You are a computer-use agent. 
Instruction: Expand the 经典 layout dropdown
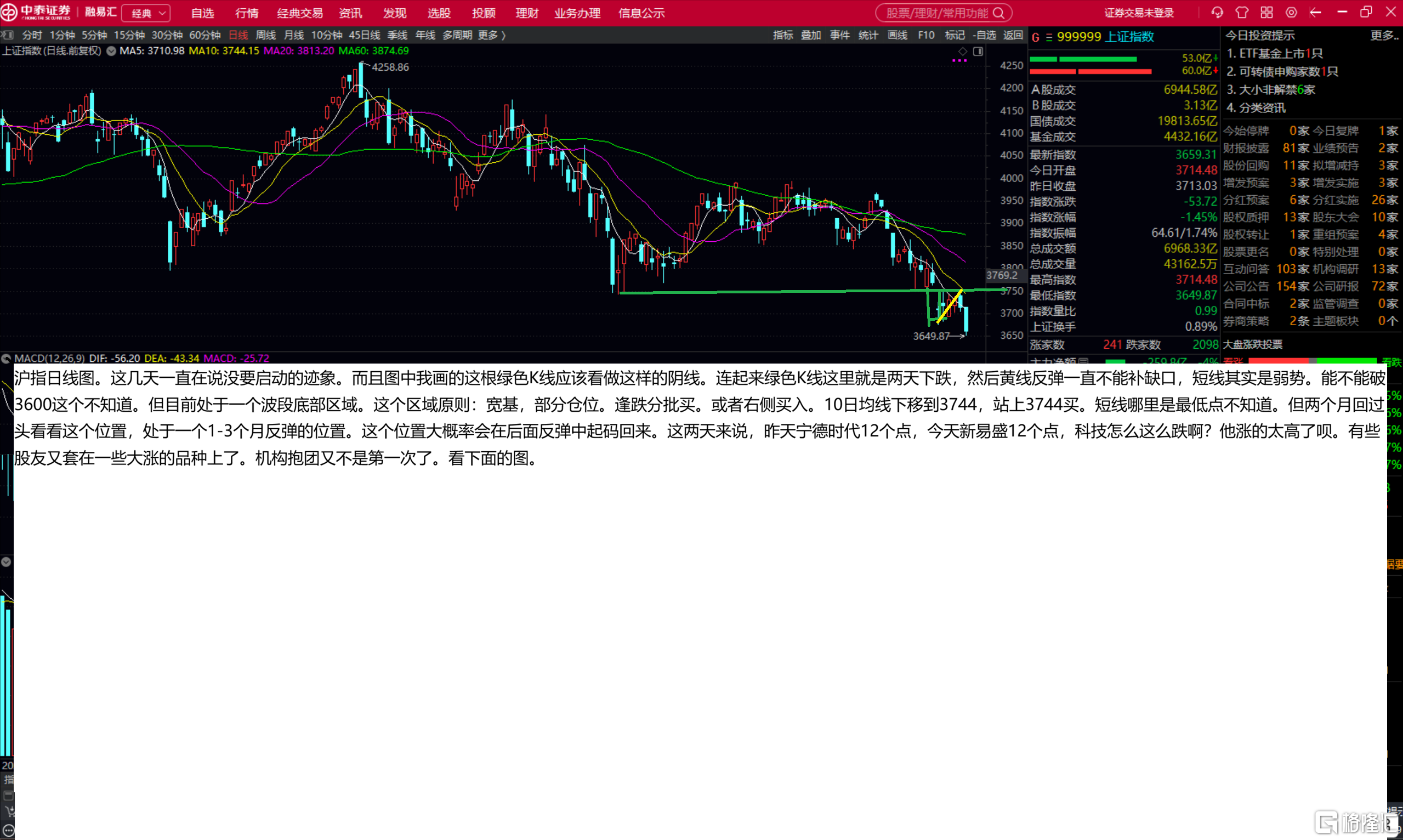[x=146, y=13]
